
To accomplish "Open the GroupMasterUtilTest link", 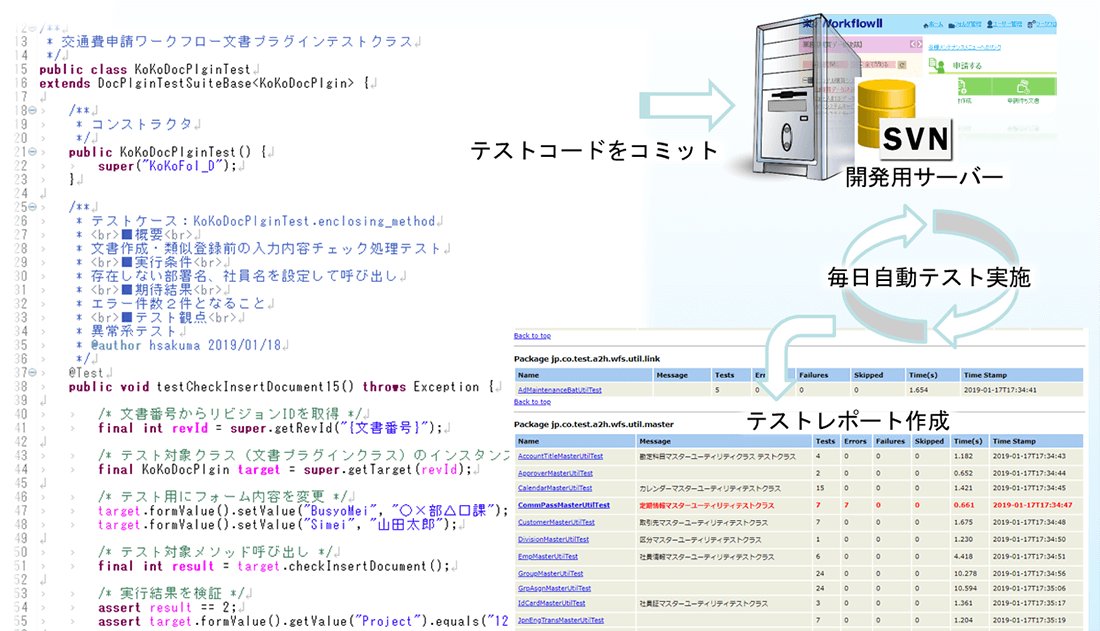I will point(550,573).
